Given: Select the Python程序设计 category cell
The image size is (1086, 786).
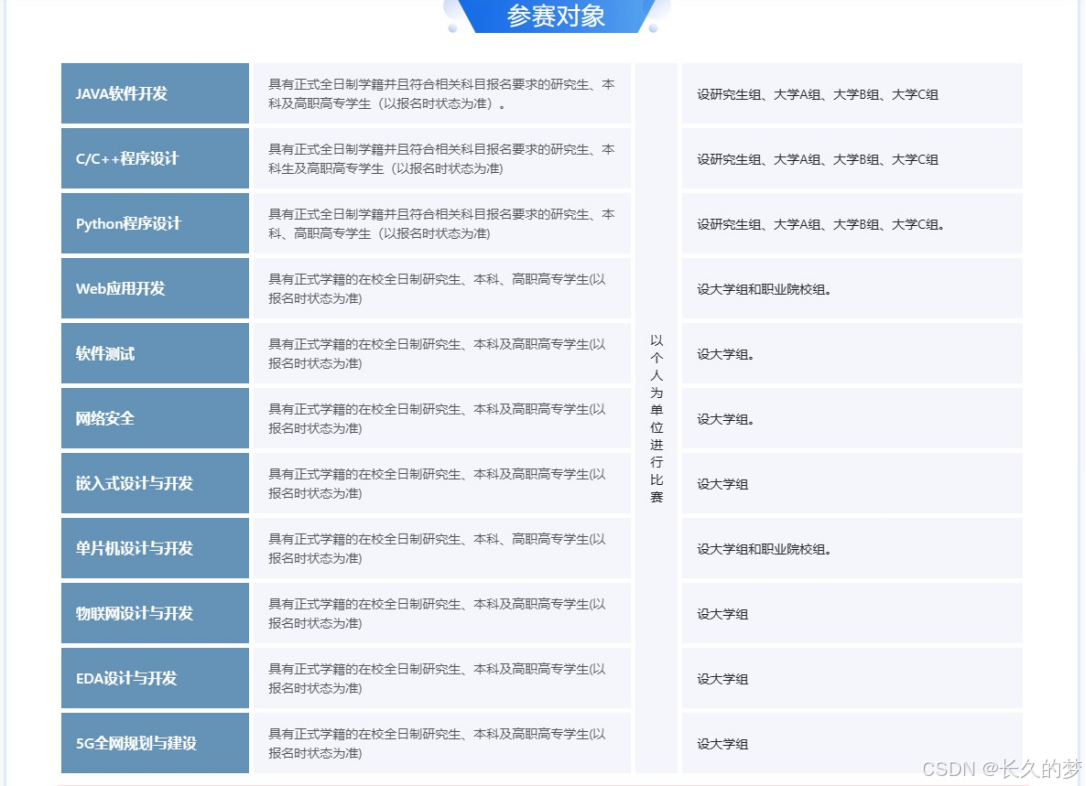Looking at the screenshot, I should tap(155, 224).
